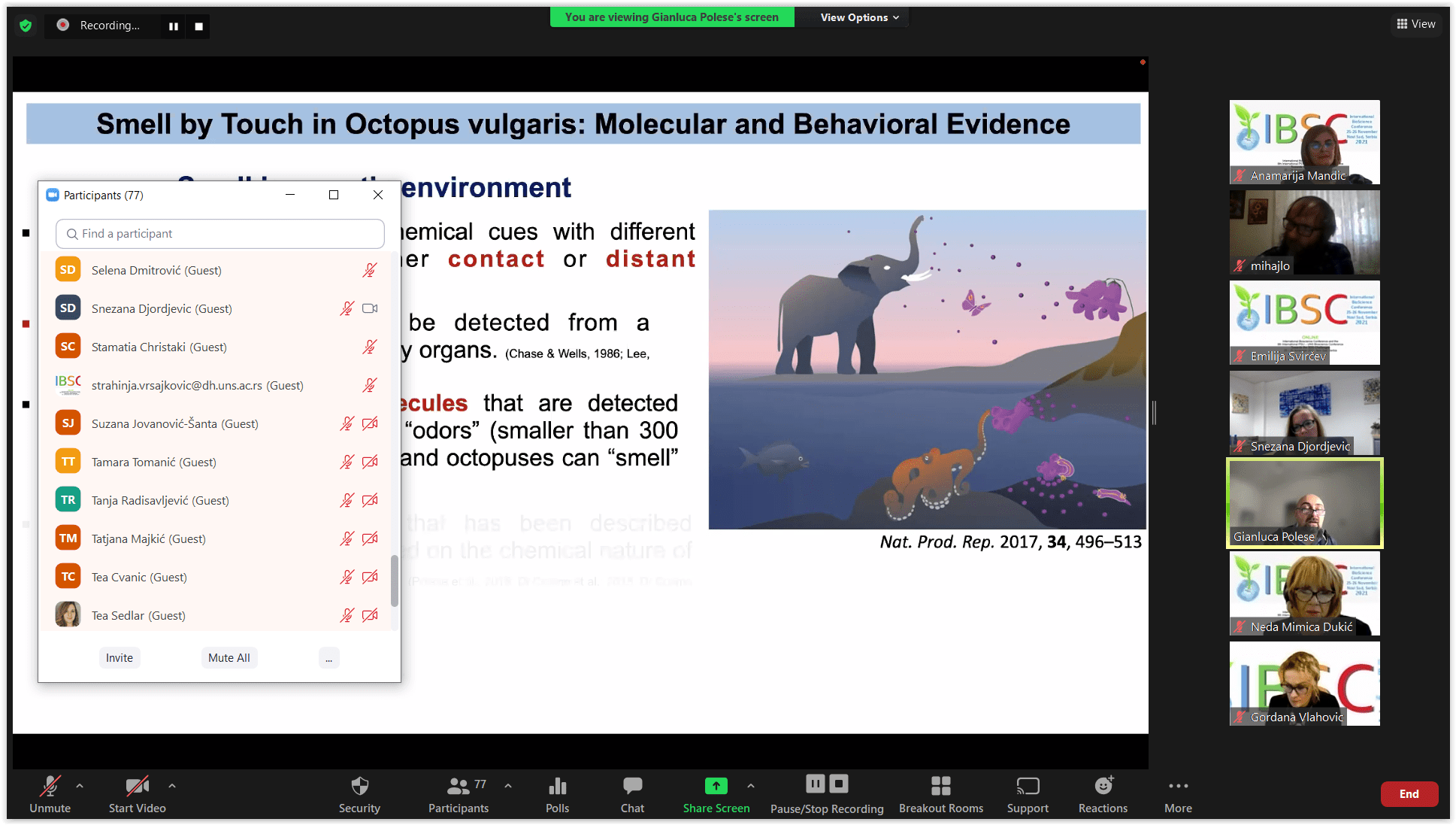This screenshot has height=825, width=1456.
Task: Click Tatjana Majkić's muted mic icon
Action: pyautogui.click(x=347, y=538)
